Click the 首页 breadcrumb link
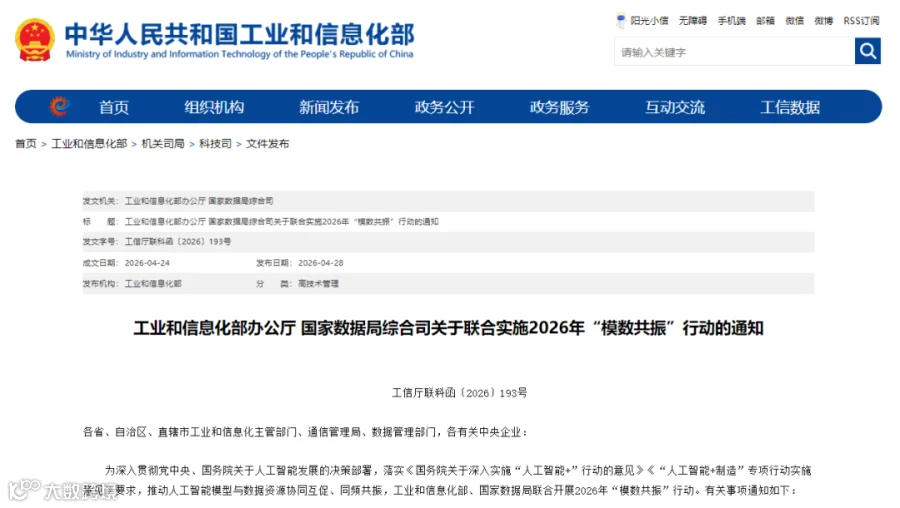The image size is (900, 508). 26,144
